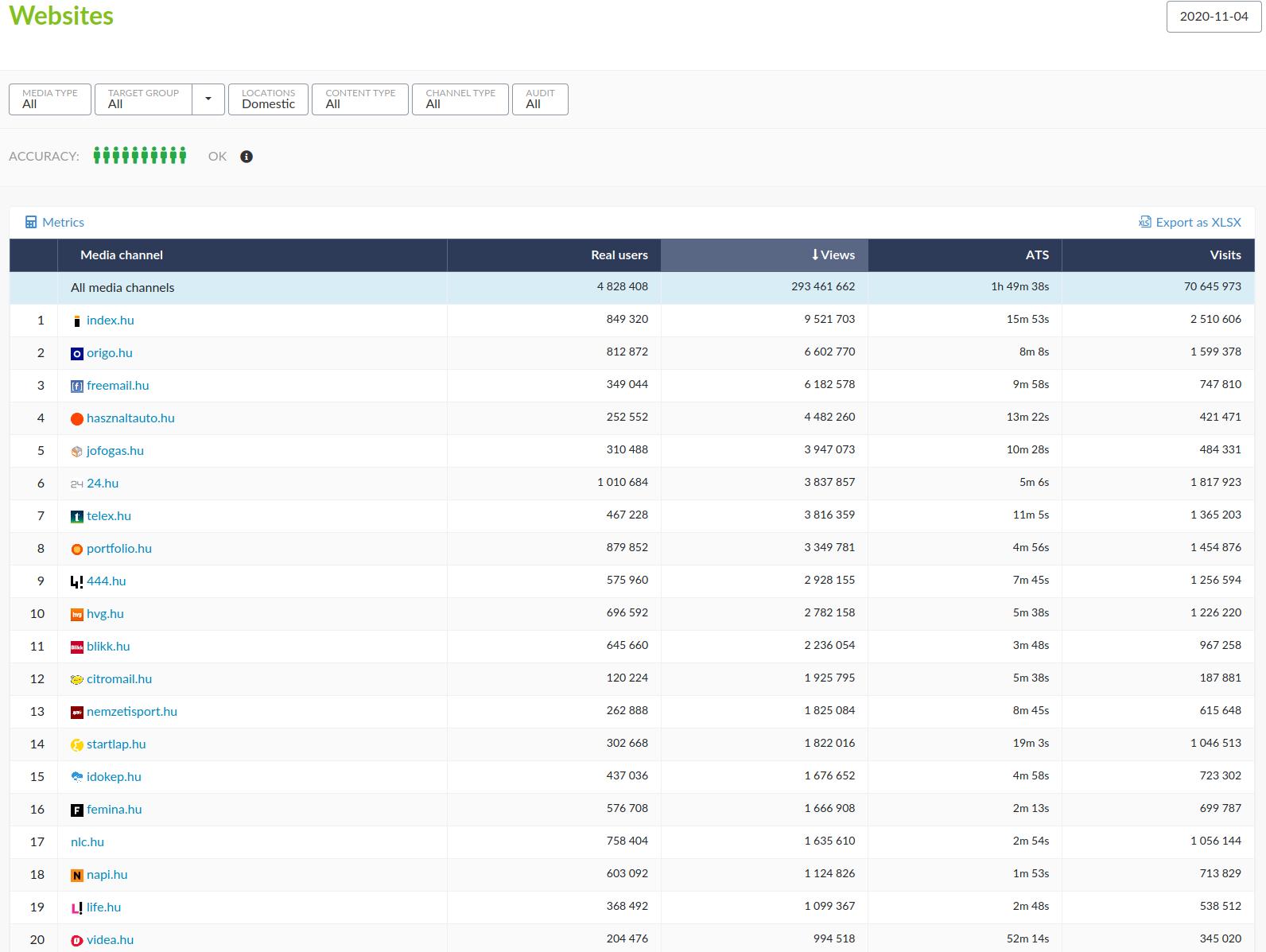Screen dimensions: 1266x952
Task: Click the femina.hu F icon
Action: [77, 810]
